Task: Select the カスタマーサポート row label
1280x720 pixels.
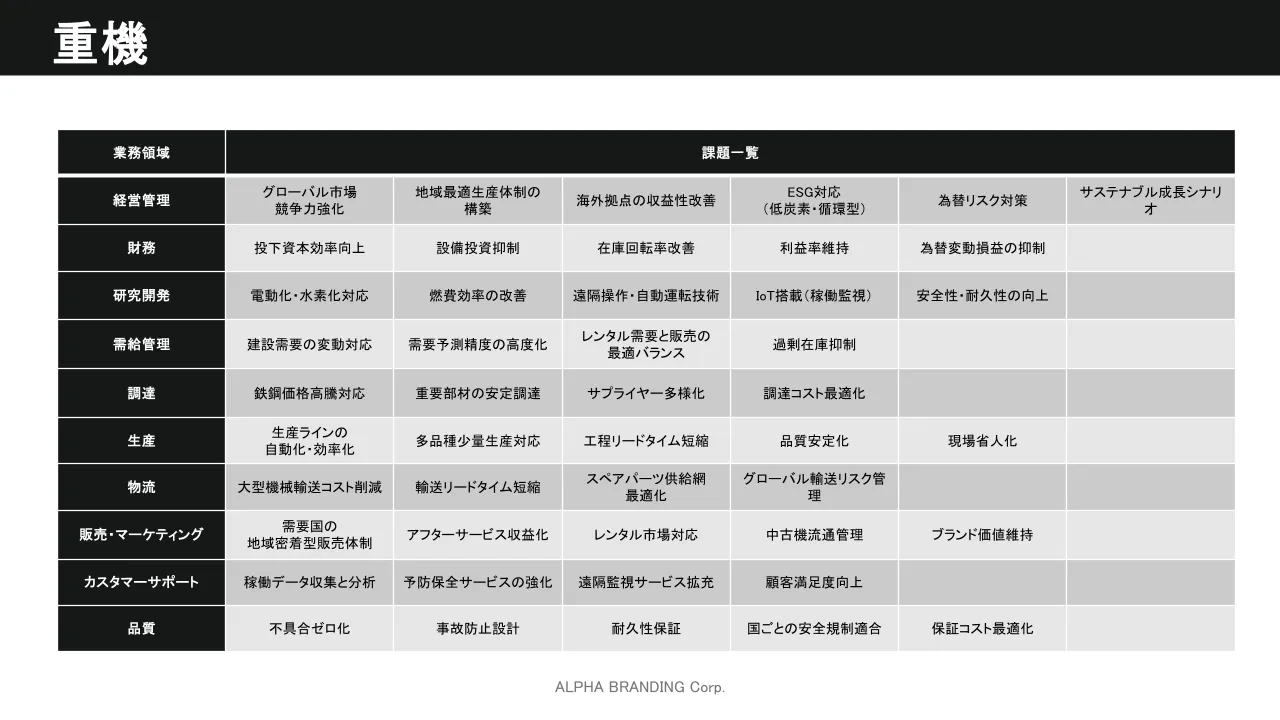Action: (141, 582)
